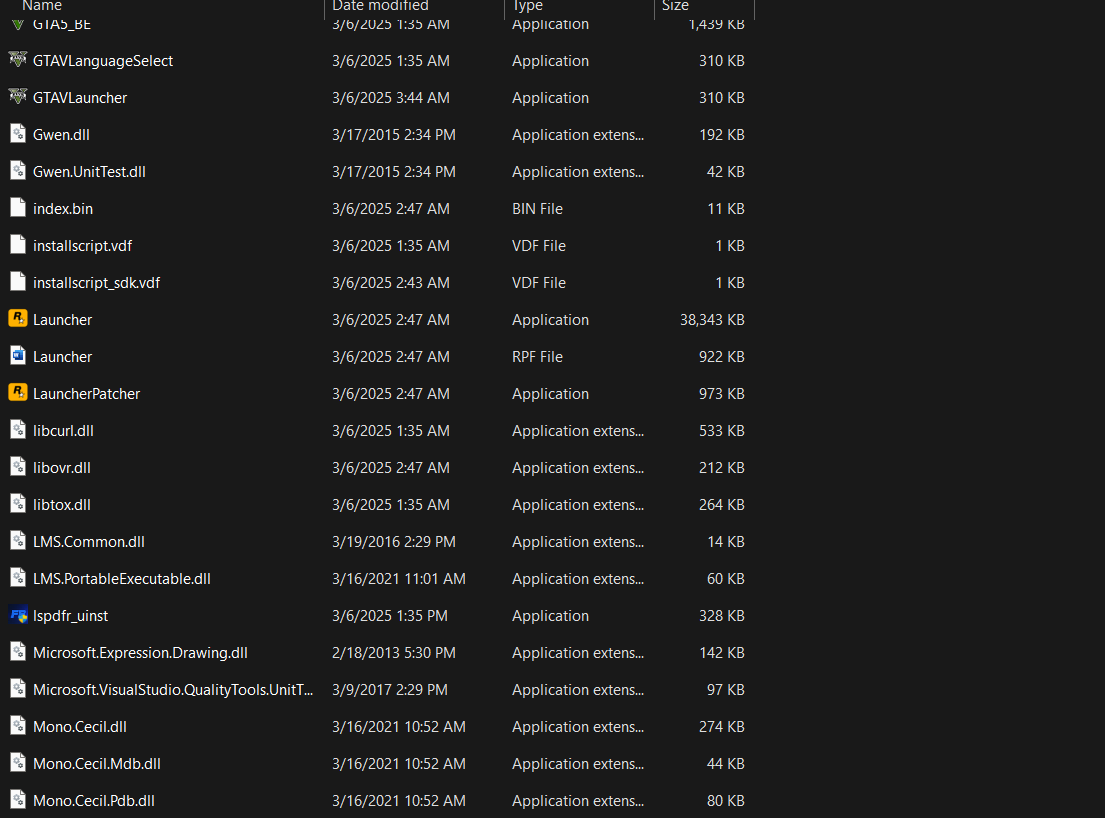Screen dimensions: 1105x818
Task: Select the LMS.Common.dll file name
Action: tap(89, 542)
